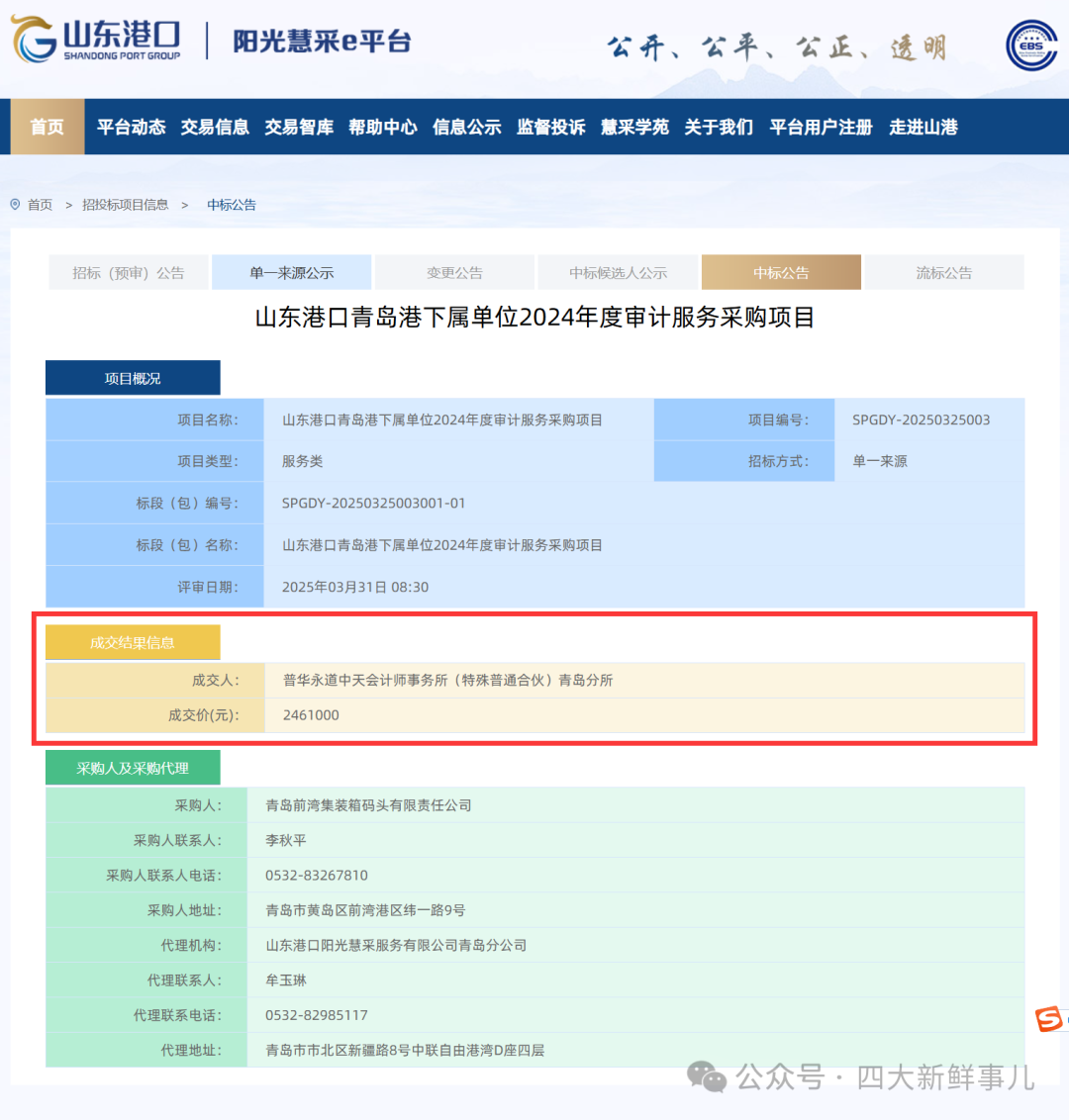Click the page title 山东港口青岛港下属单位2024年度审计服务采购项目

[534, 318]
